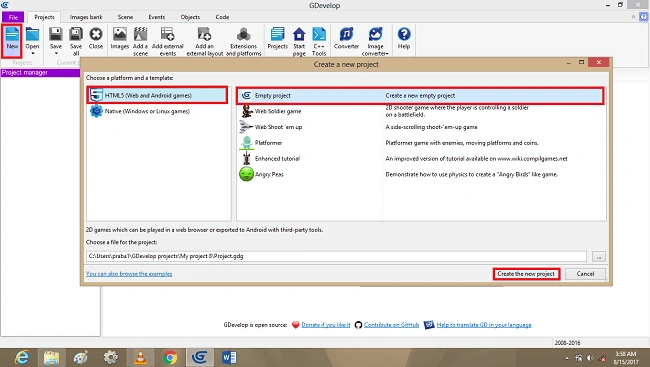
Task: Select the Enhanced tutorial template
Action: tap(420, 158)
